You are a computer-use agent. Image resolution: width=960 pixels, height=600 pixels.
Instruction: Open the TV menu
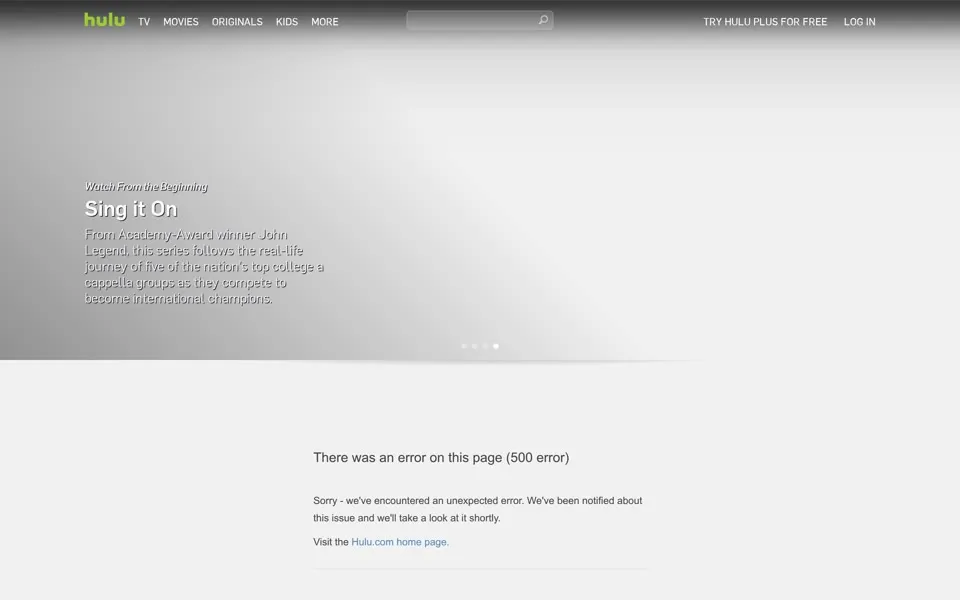(144, 22)
